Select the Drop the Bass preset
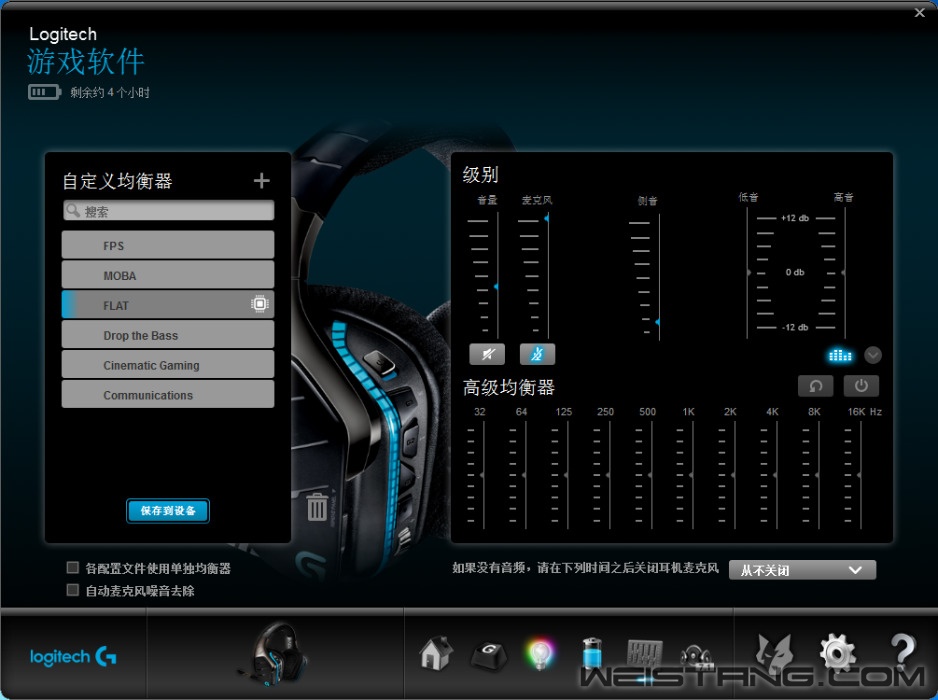Image resolution: width=938 pixels, height=700 pixels. pos(168,335)
